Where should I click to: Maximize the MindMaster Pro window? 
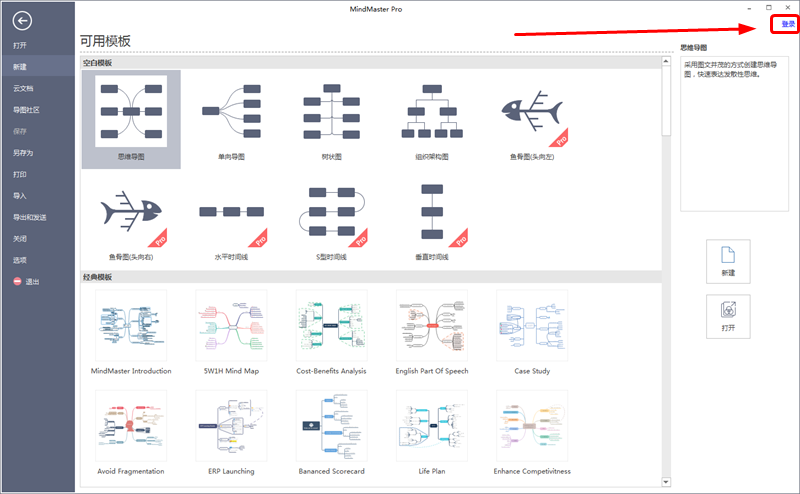tap(768, 8)
